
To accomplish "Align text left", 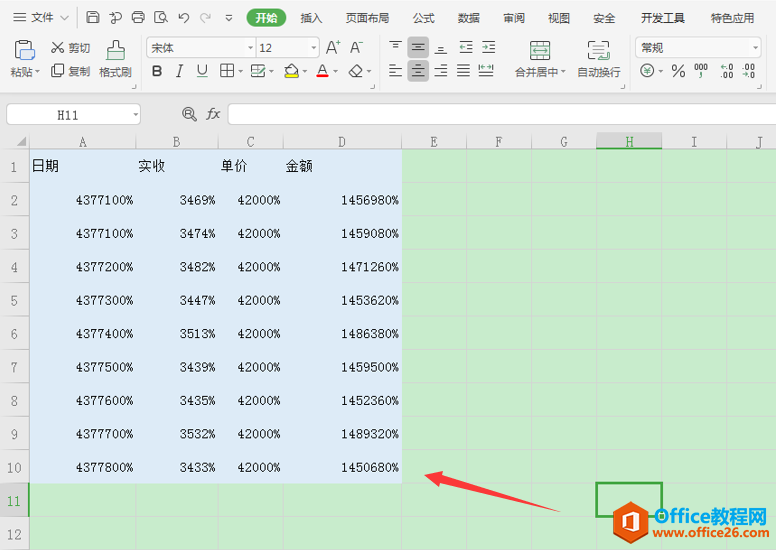I will coord(395,71).
